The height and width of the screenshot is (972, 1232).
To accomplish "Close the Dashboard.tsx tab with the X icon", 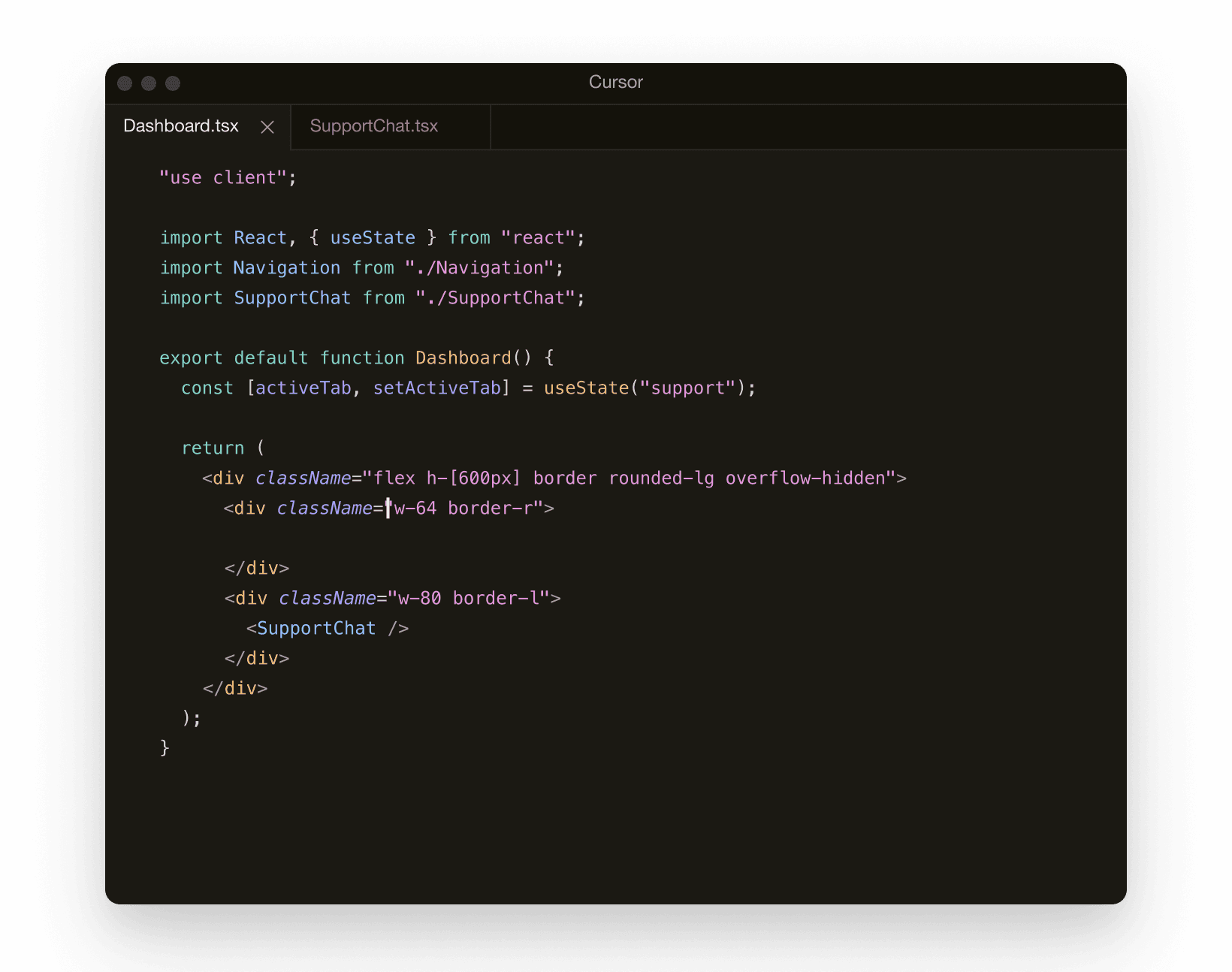I will (267, 127).
